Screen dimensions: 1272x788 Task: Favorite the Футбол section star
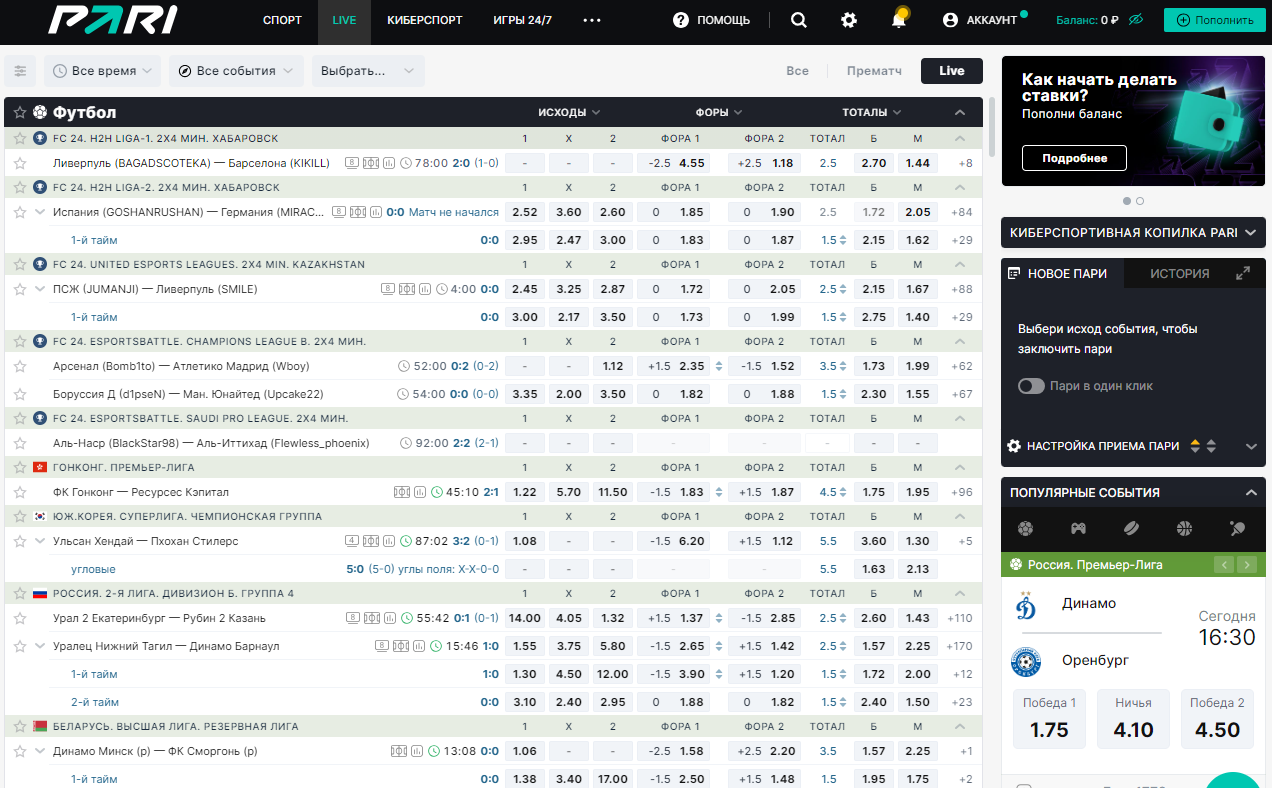(20, 112)
